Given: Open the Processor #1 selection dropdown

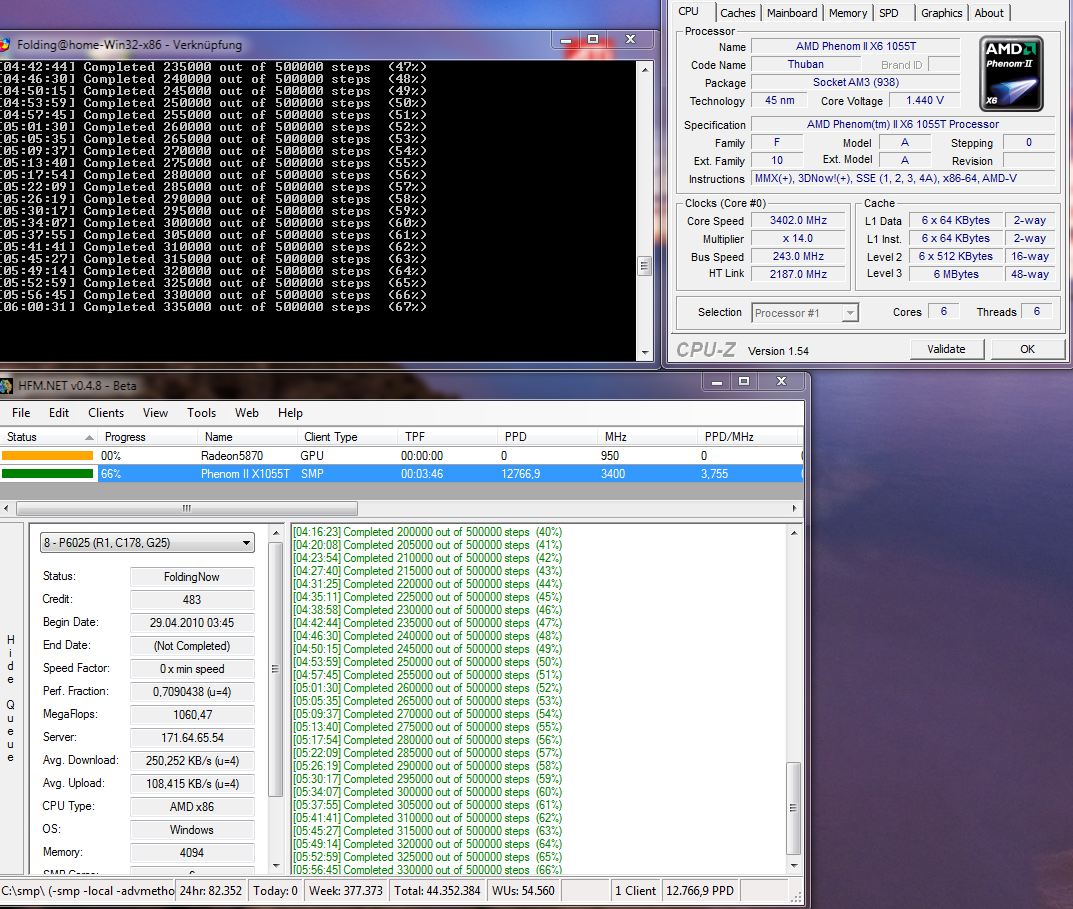Looking at the screenshot, I should [x=805, y=313].
